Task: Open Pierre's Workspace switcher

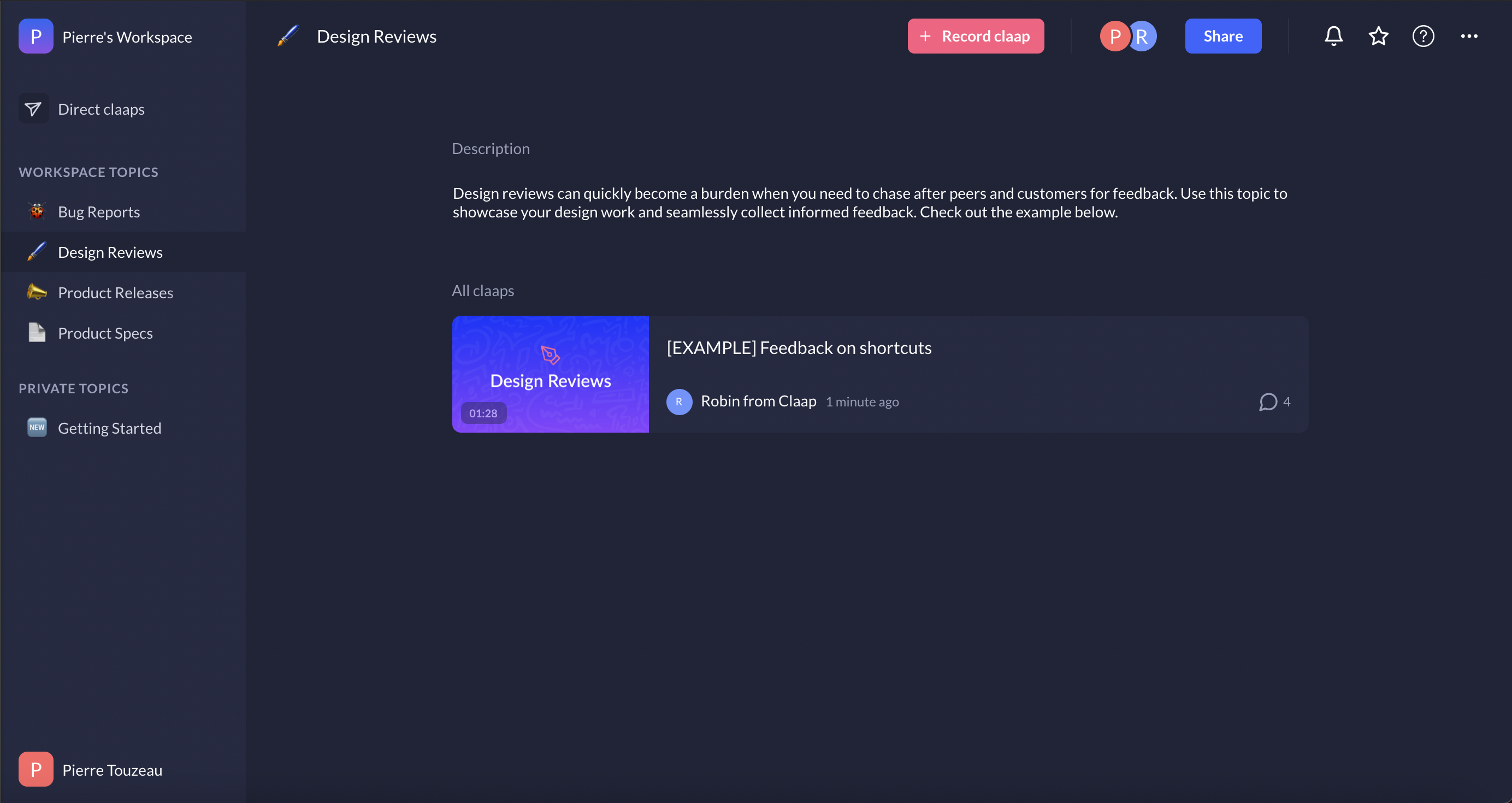Action: click(105, 37)
